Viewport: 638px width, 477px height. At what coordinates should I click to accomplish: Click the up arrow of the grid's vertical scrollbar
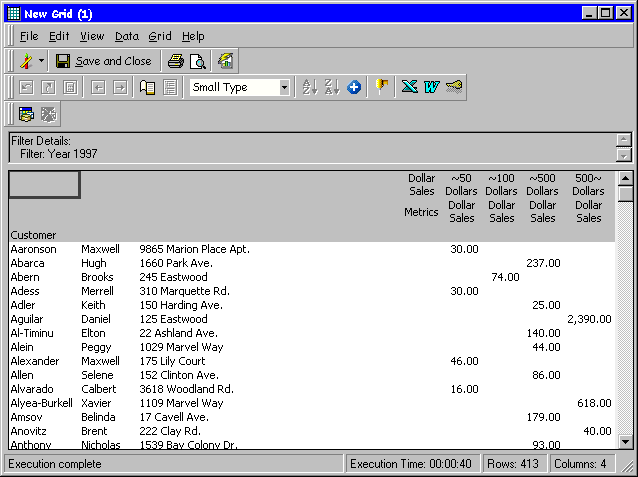pos(625,178)
